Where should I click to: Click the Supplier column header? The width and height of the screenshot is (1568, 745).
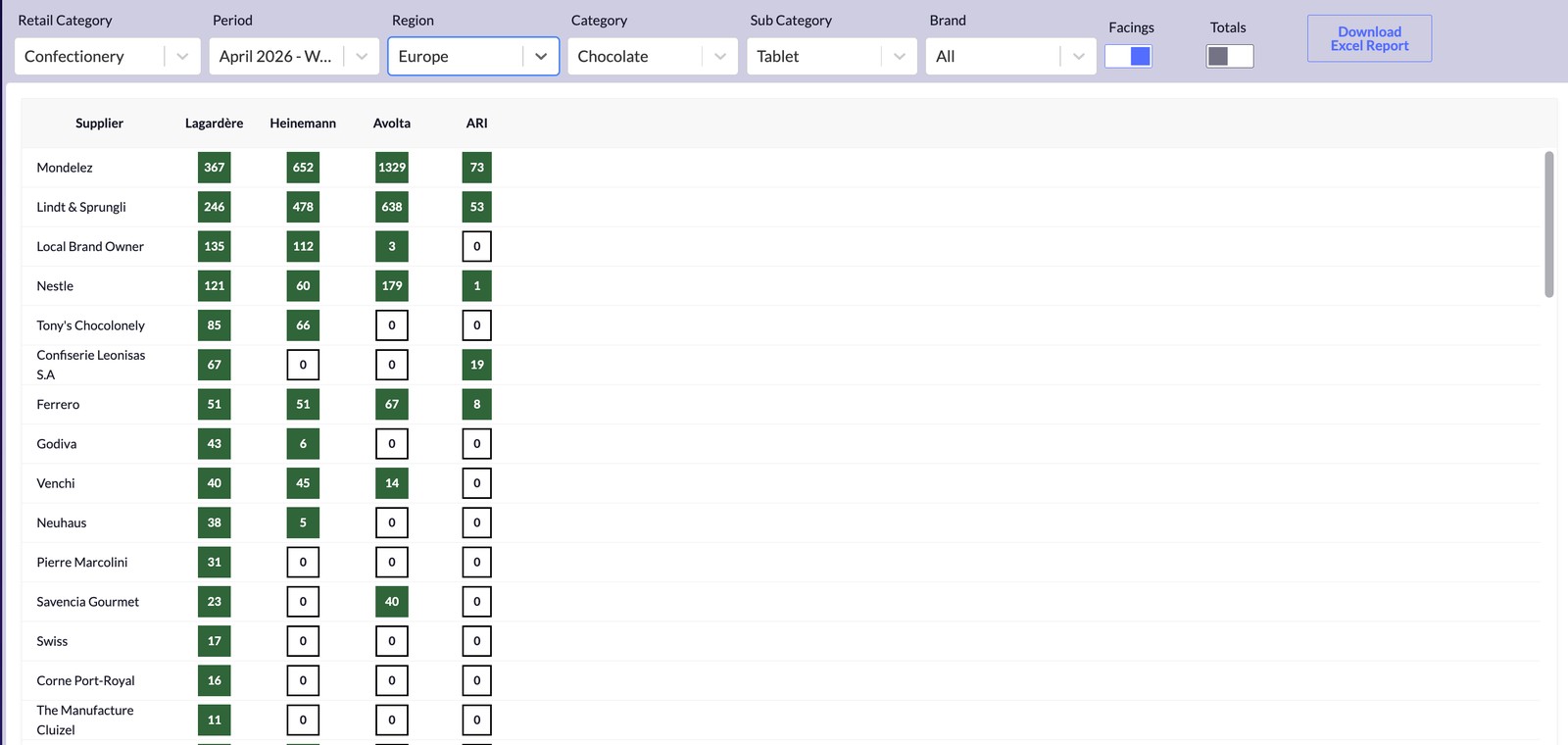(x=99, y=124)
